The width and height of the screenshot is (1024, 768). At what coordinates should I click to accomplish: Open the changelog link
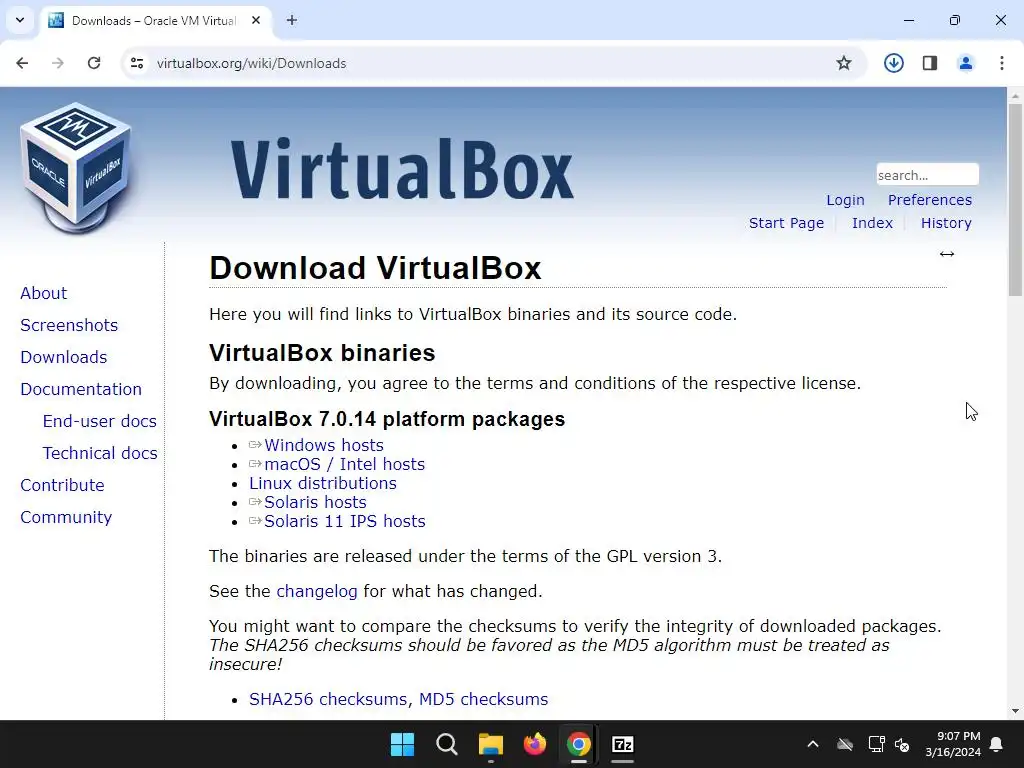317,591
